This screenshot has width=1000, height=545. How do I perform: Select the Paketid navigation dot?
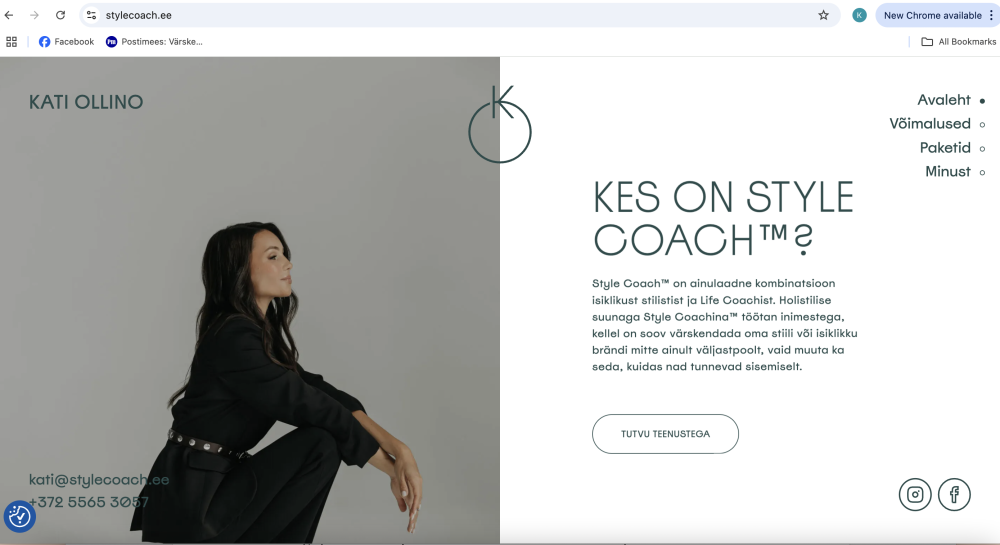pyautogui.click(x=982, y=149)
